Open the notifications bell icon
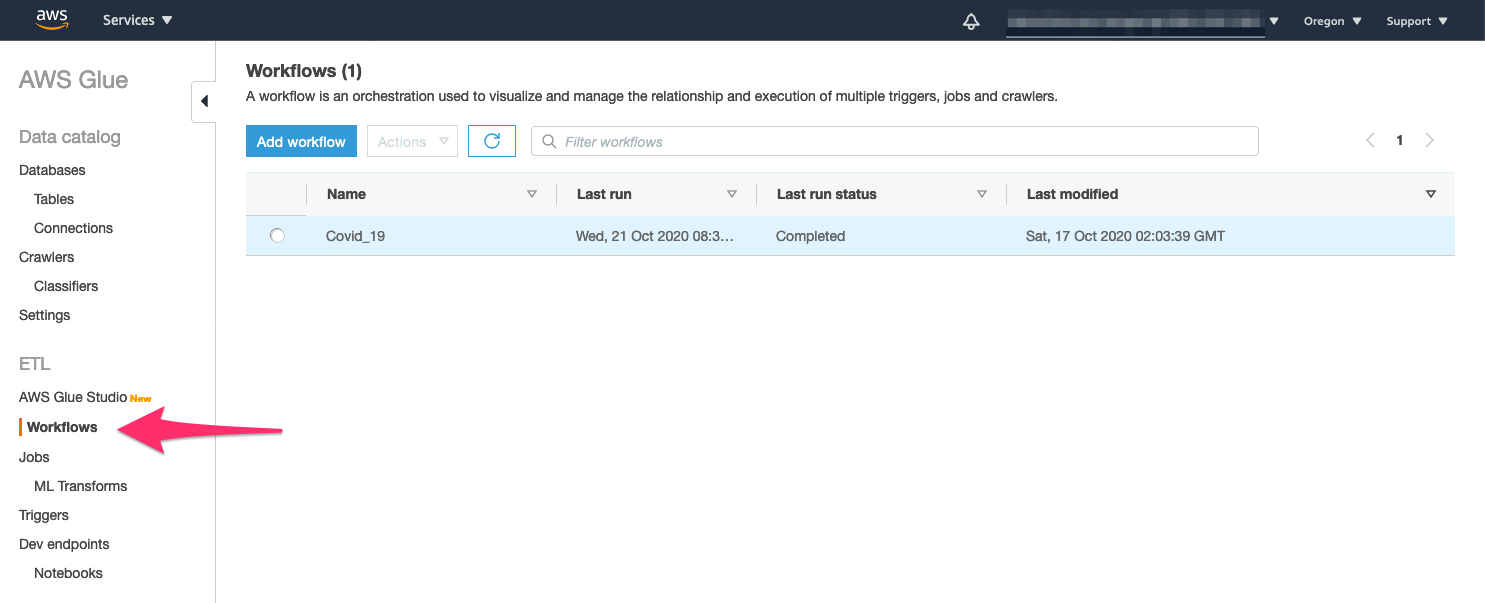Viewport: 1485px width, 603px height. pyautogui.click(x=971, y=21)
